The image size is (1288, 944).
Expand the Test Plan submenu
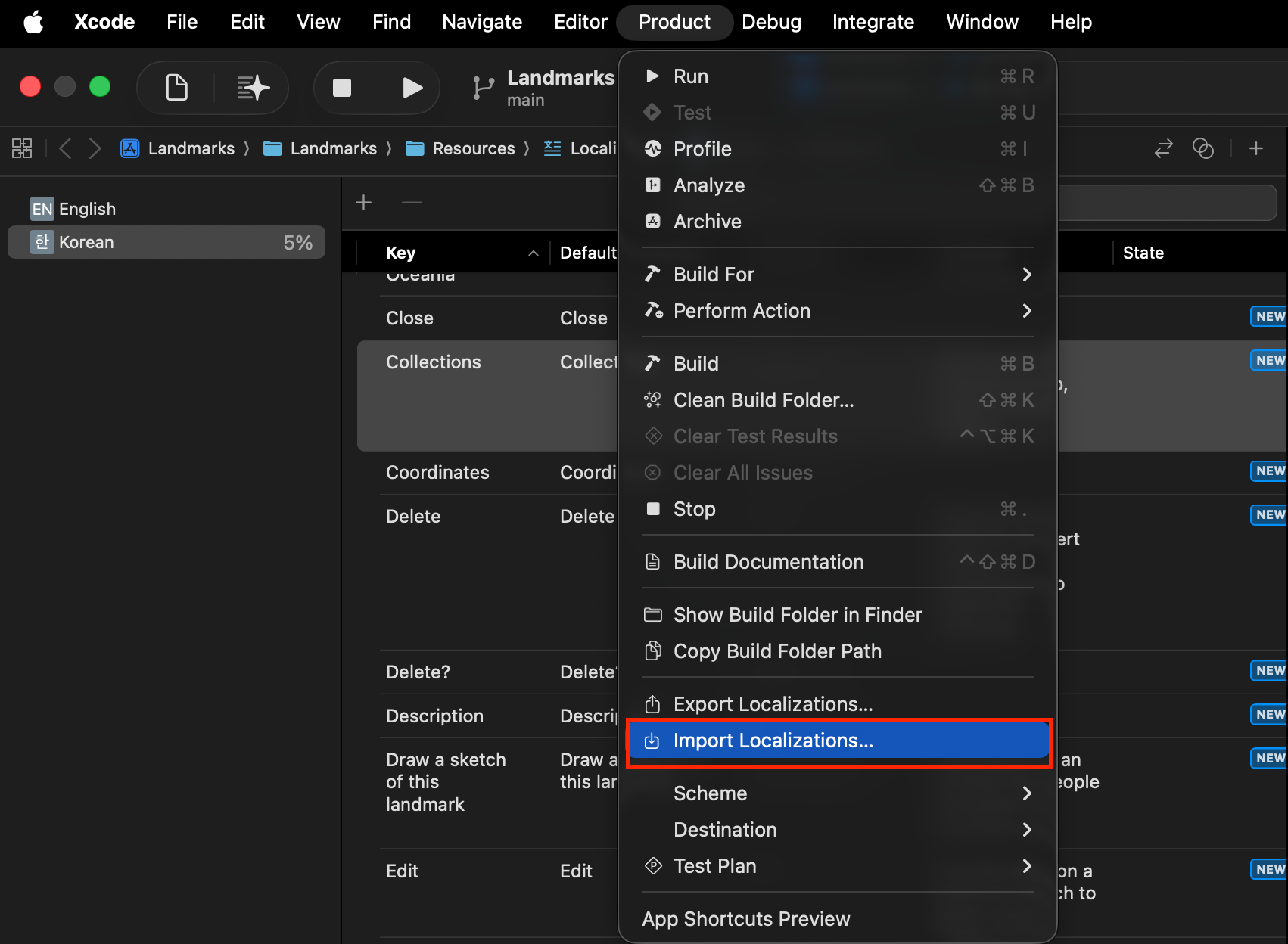click(838, 866)
